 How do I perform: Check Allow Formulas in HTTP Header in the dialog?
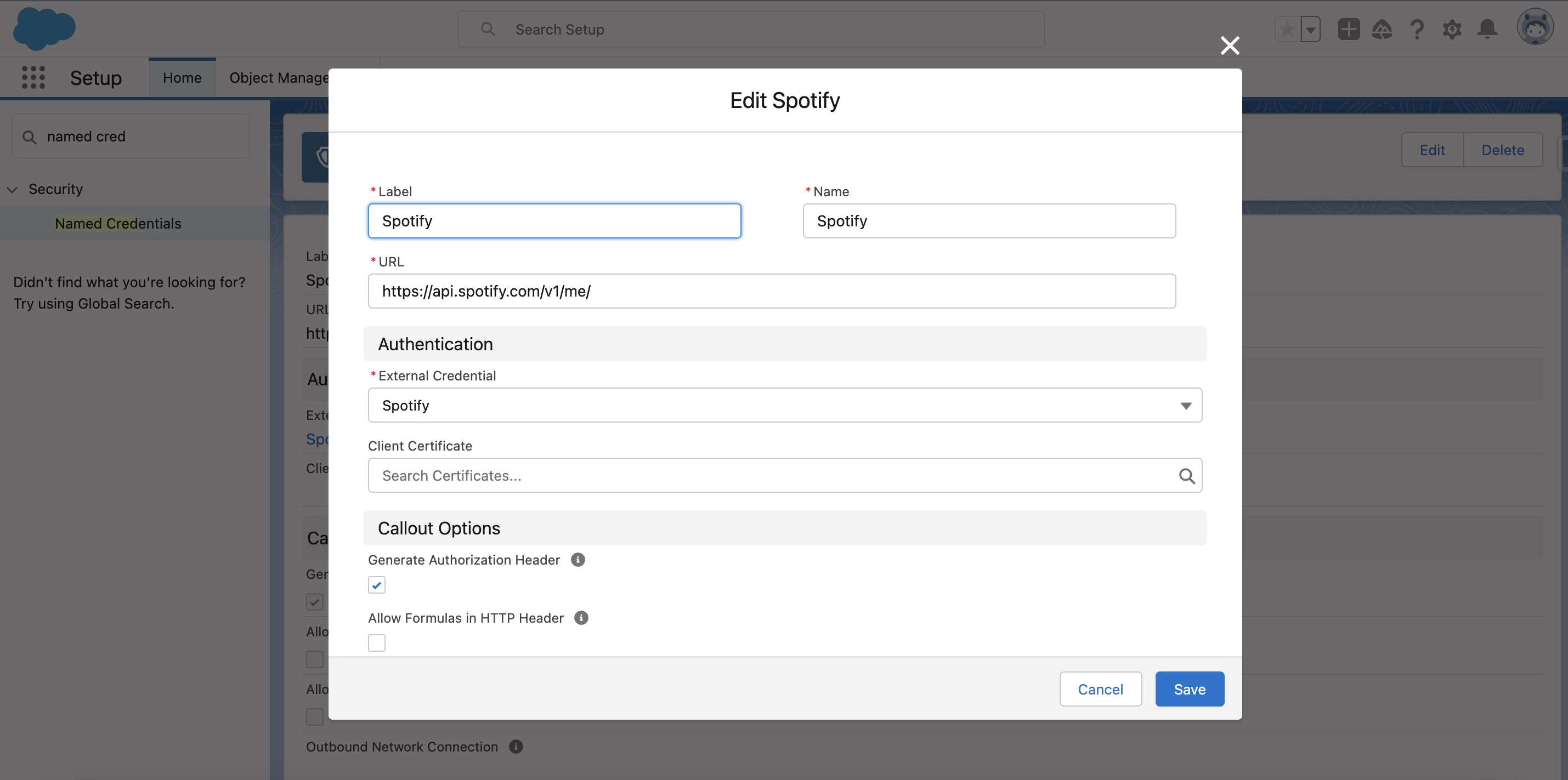[377, 642]
